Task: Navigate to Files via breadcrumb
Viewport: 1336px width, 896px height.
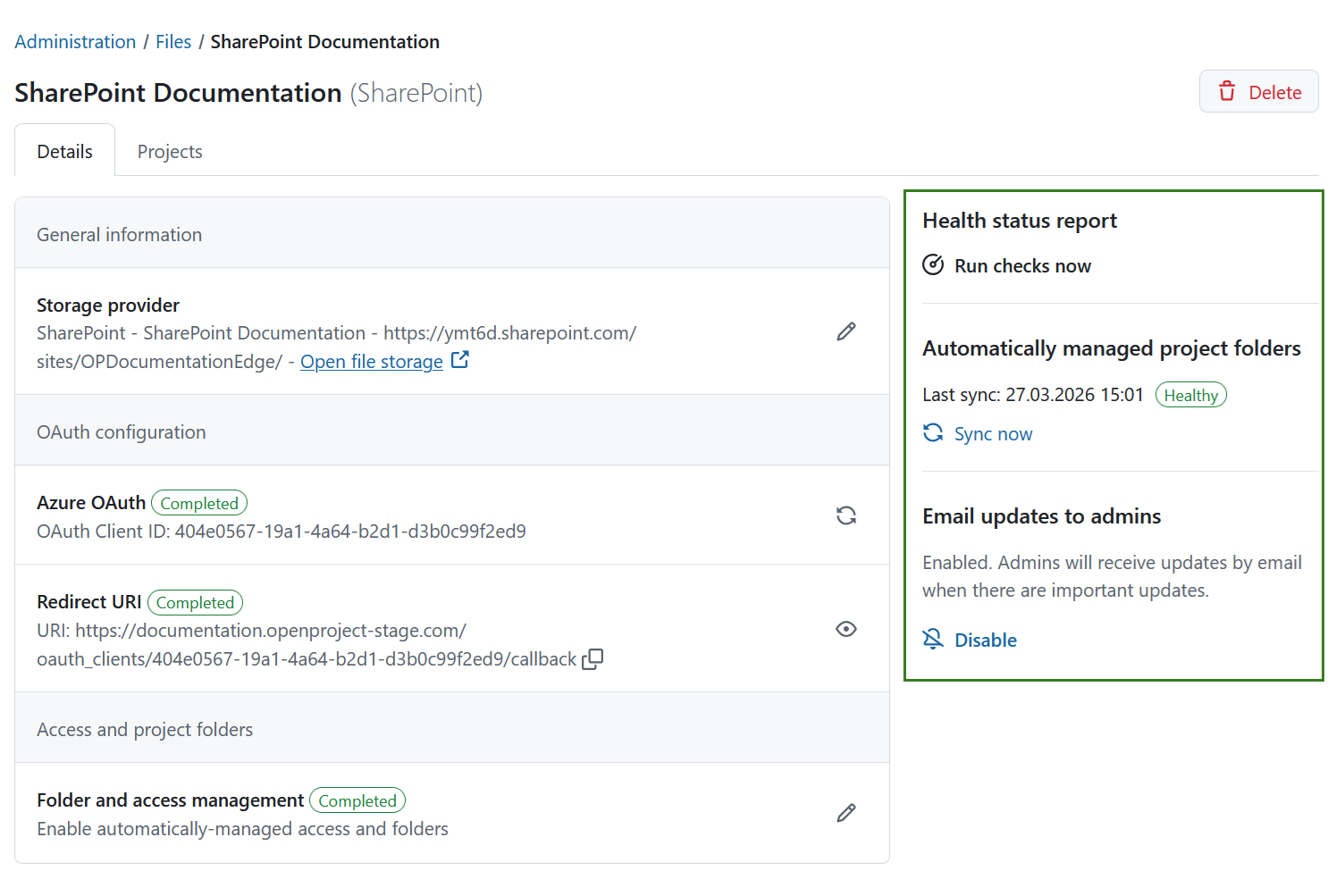Action: [x=173, y=41]
